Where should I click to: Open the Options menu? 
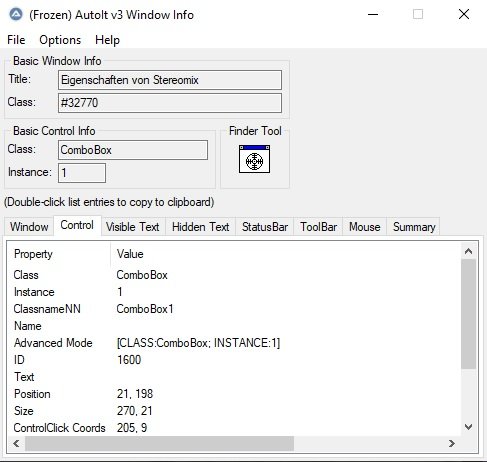point(60,40)
